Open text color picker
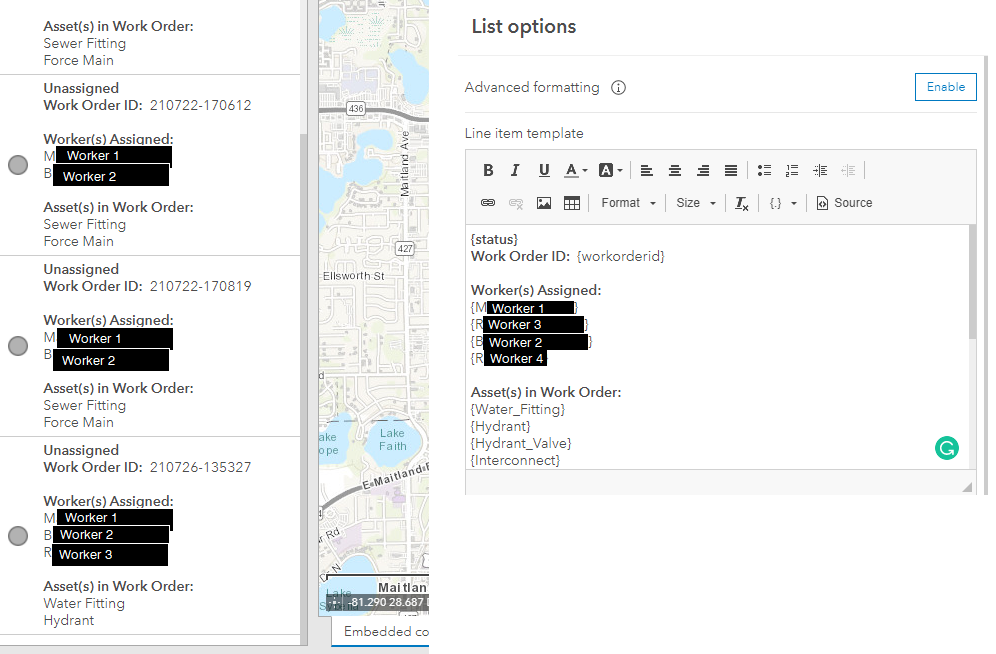 pos(575,170)
